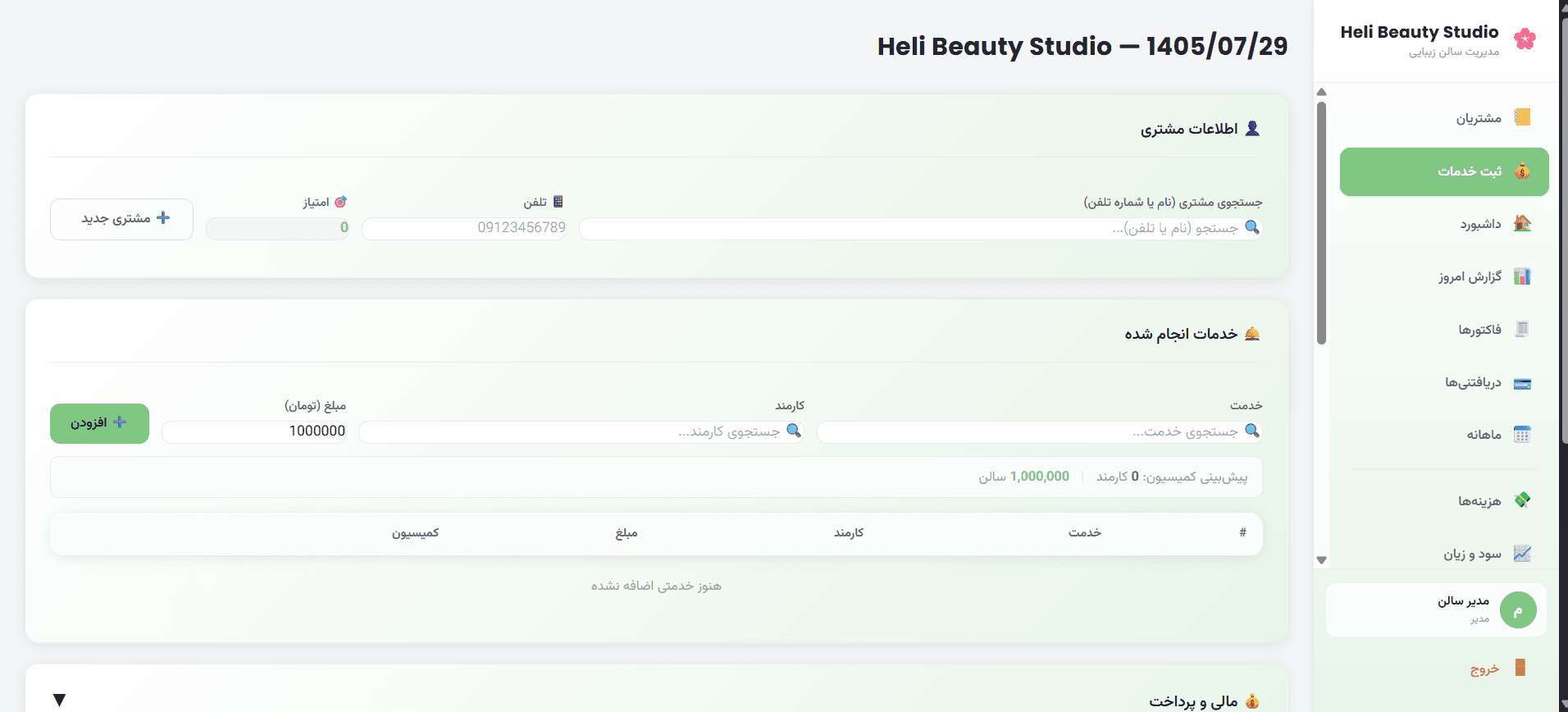1568x712 pixels.
Task: Open دریافتنی‌ها in the sidebar
Action: [1444, 383]
